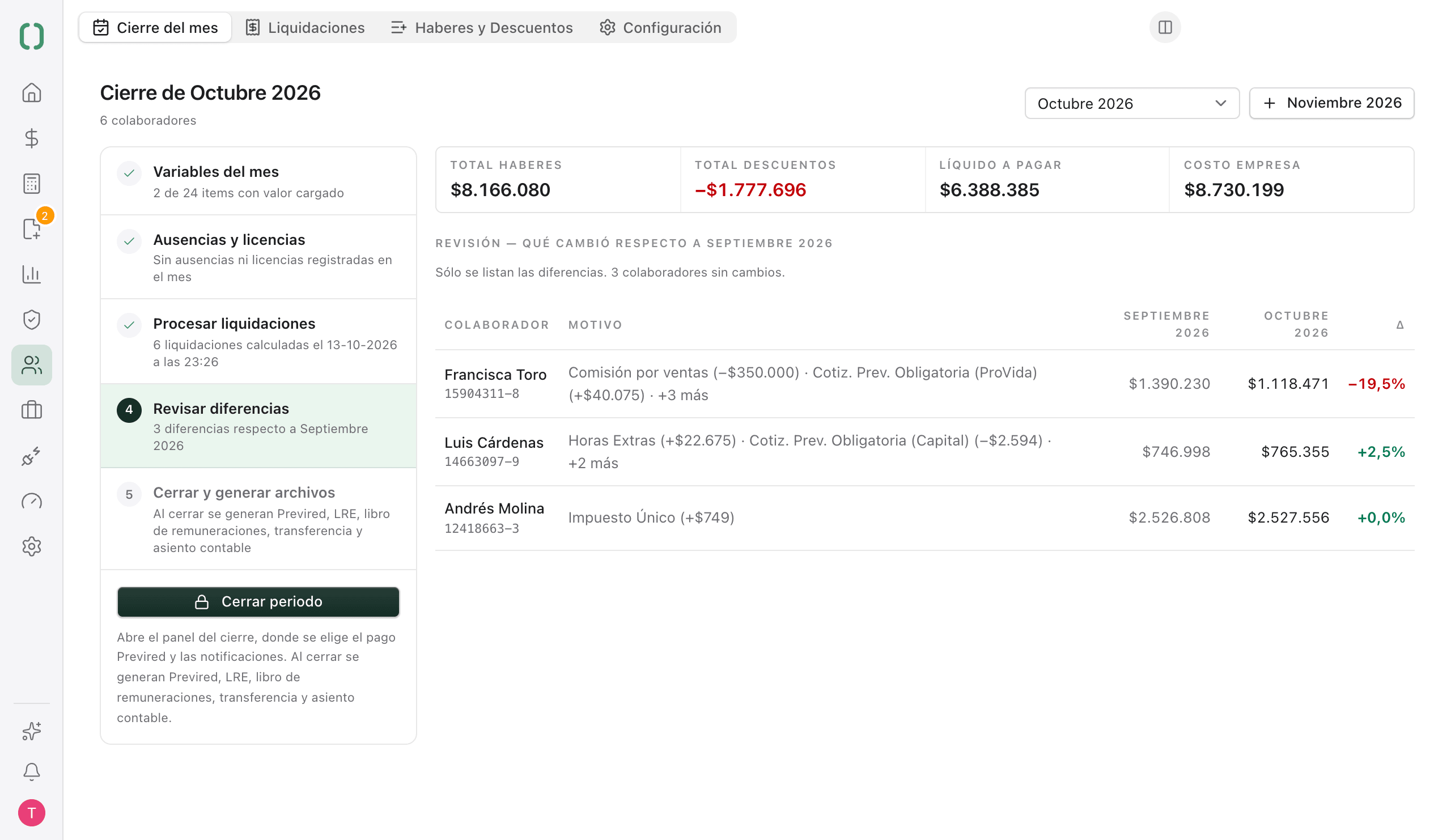This screenshot has width=1451, height=840.
Task: Click the Andrés Molina name
Action: pyautogui.click(x=494, y=508)
